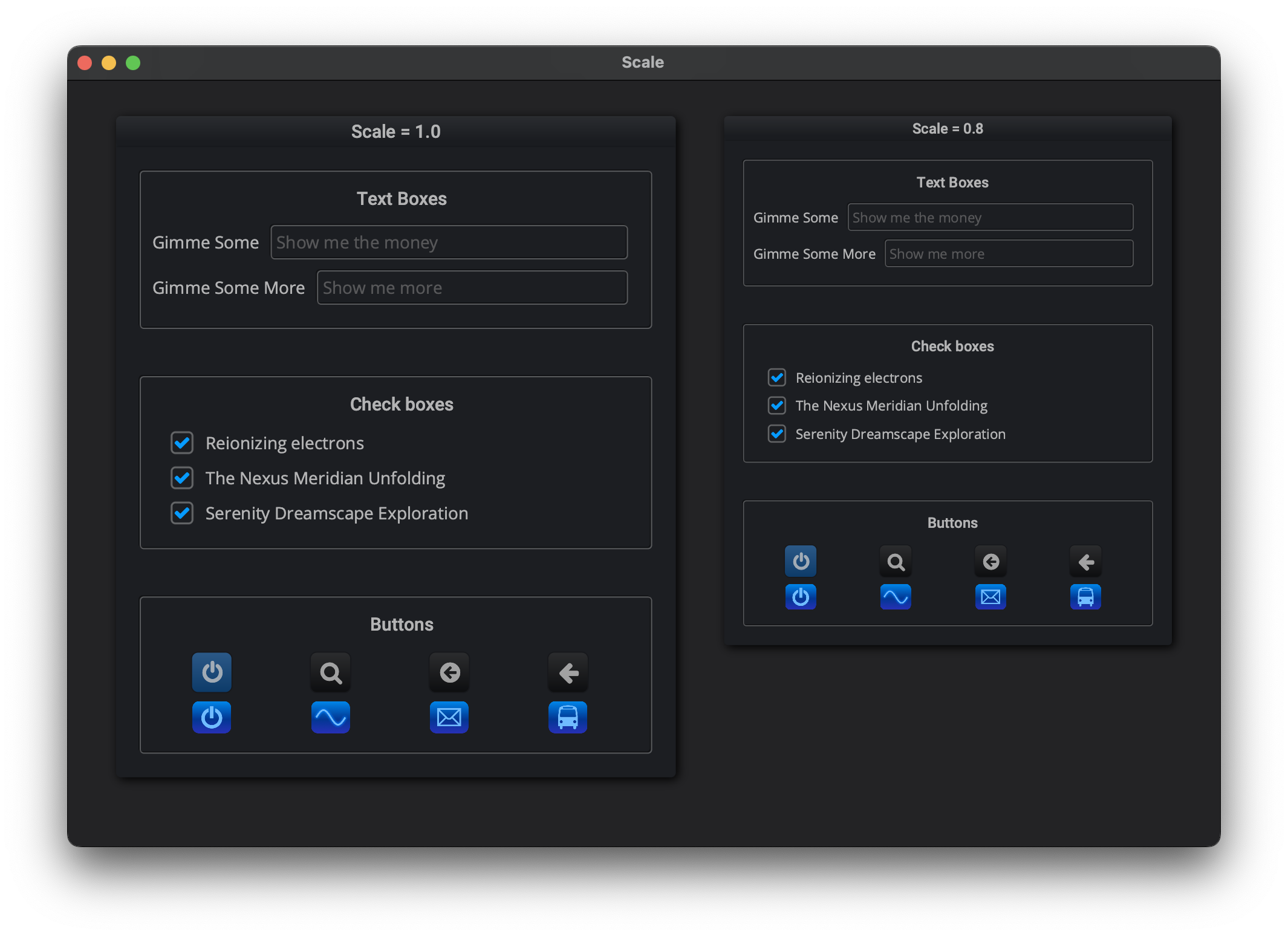
Task: Close the Scale window with the red button
Action: [85, 62]
